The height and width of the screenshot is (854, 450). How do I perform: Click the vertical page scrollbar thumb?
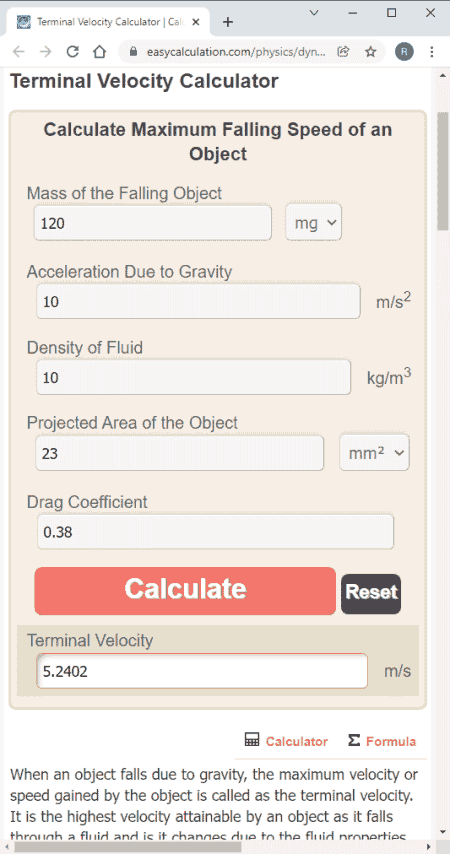coord(443,172)
